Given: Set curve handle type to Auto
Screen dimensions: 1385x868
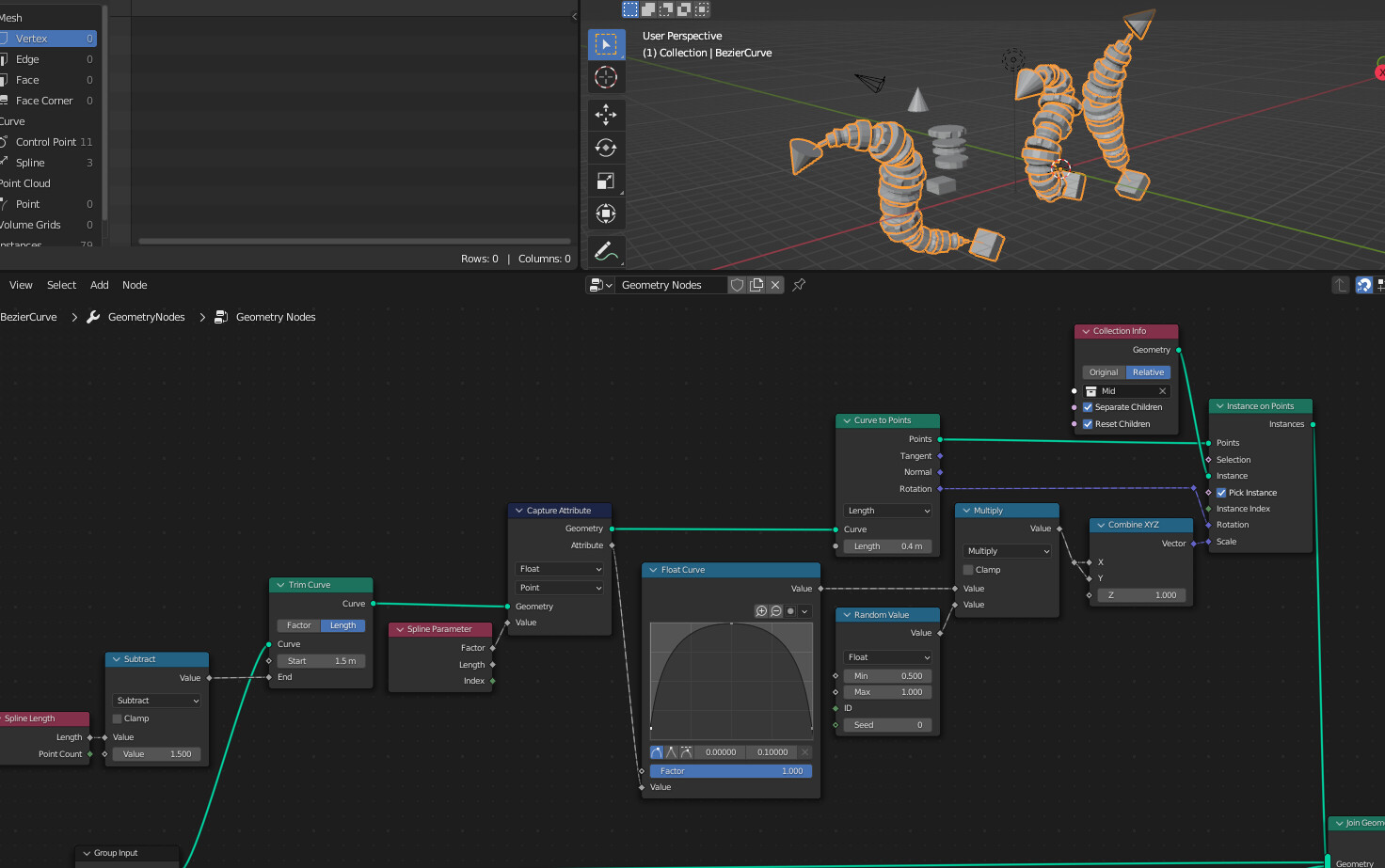Looking at the screenshot, I should [x=657, y=752].
